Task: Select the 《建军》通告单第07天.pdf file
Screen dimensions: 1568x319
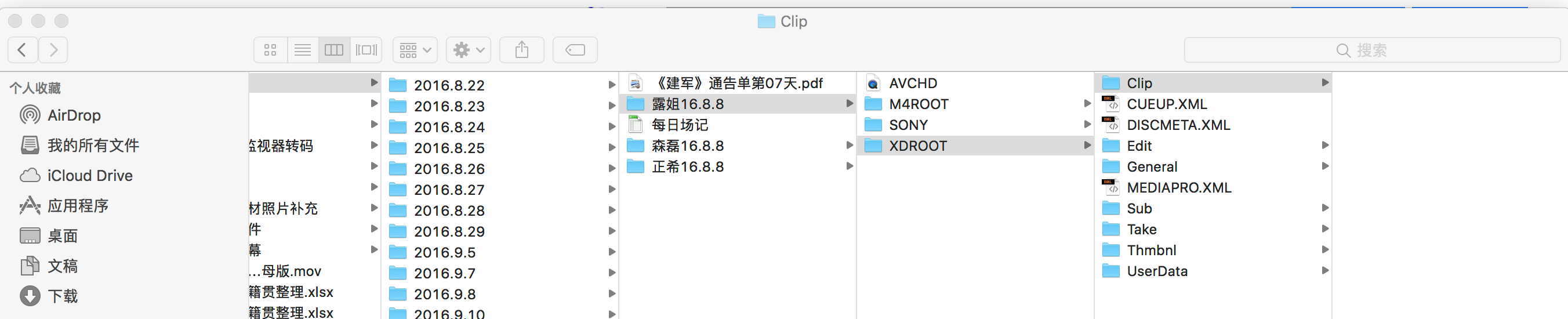Action: [737, 84]
